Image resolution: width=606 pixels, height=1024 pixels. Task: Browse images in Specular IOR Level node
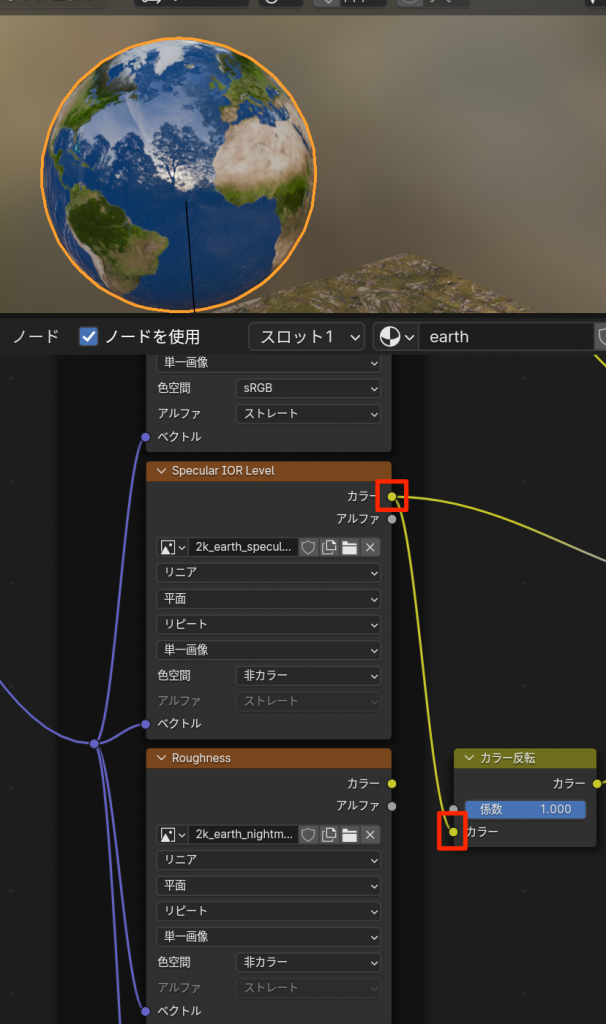click(173, 547)
